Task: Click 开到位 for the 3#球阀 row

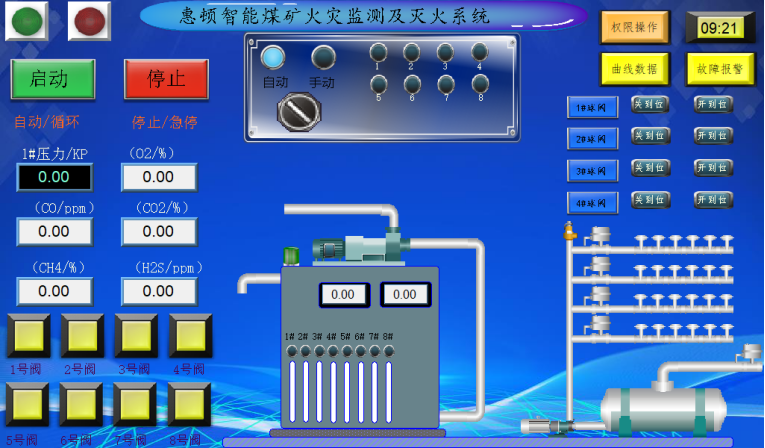Action: (713, 167)
